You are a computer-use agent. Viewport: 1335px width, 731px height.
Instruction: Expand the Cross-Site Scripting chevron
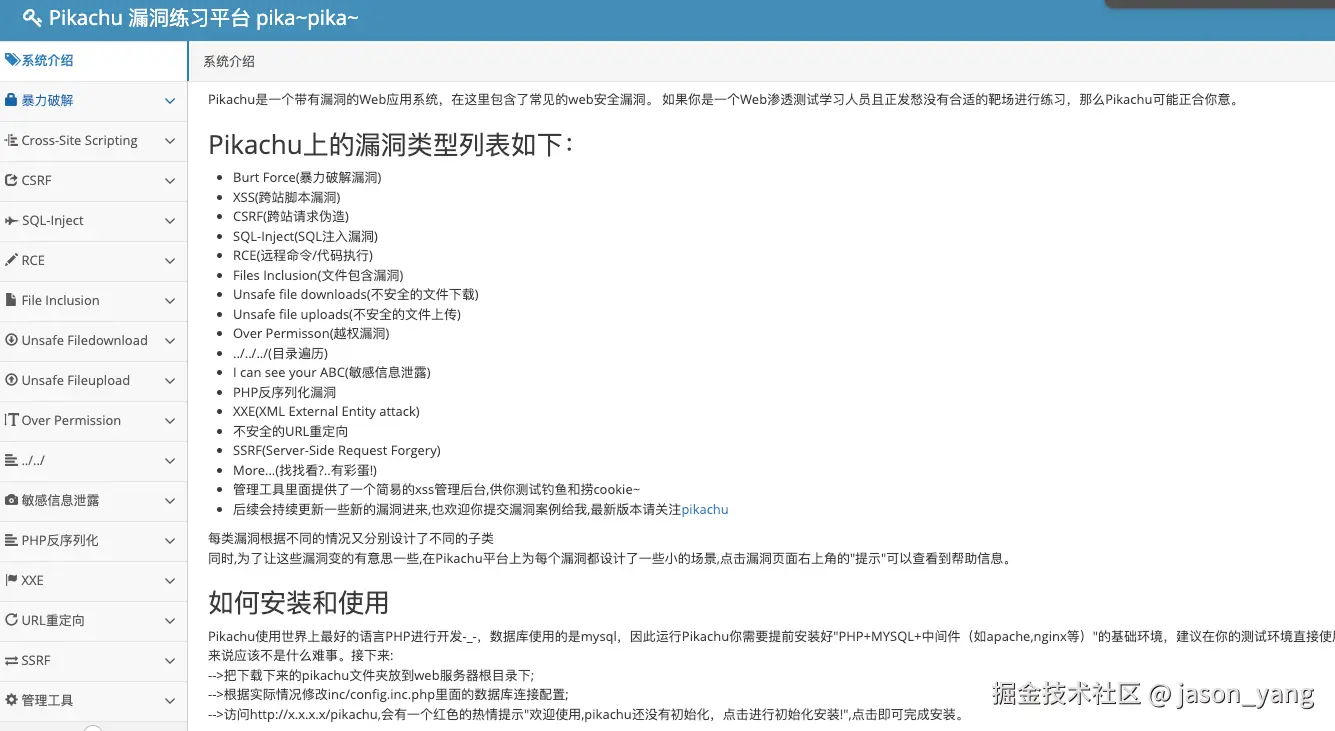(x=170, y=141)
